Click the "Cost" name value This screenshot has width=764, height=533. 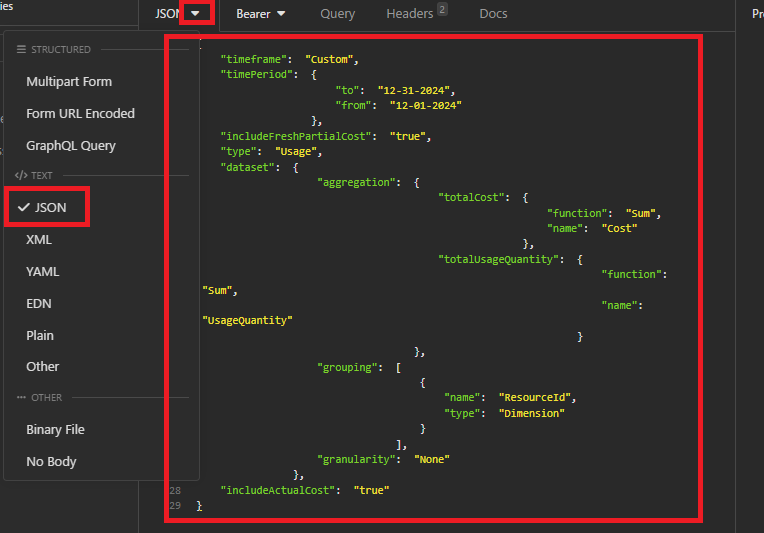click(x=619, y=228)
